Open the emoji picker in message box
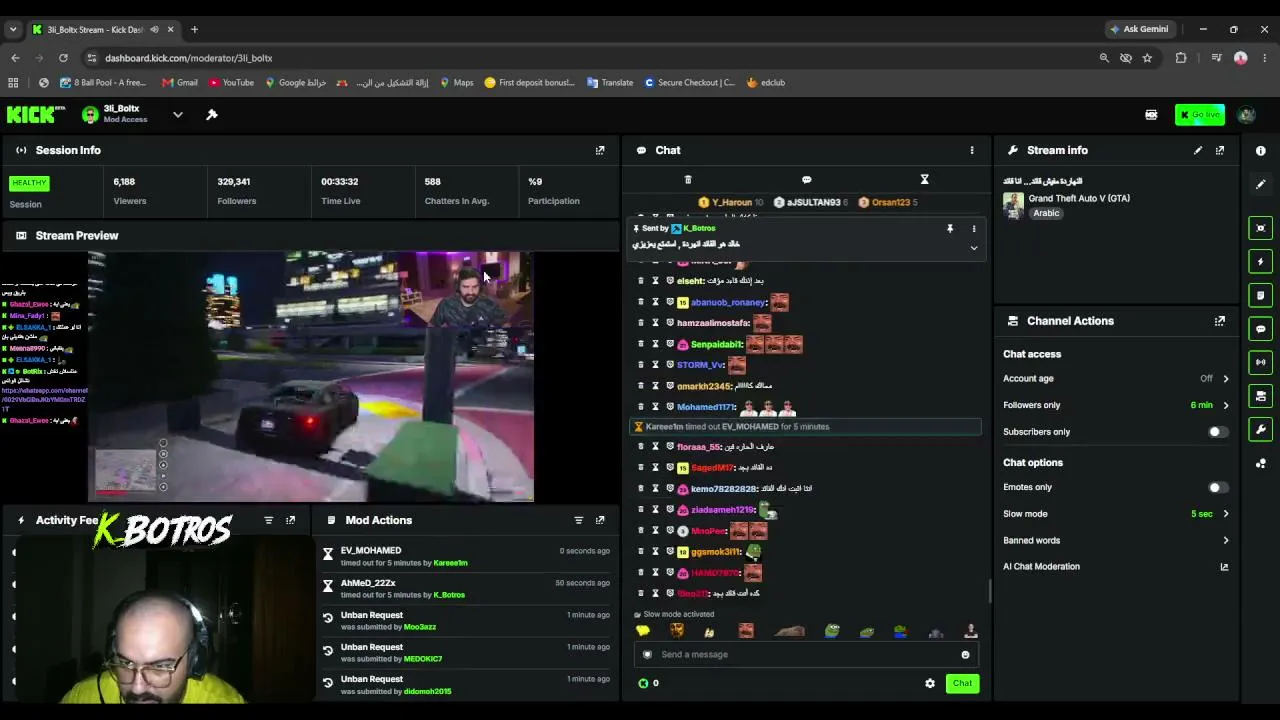Screen dimensions: 1280x720 pyautogui.click(x=965, y=655)
